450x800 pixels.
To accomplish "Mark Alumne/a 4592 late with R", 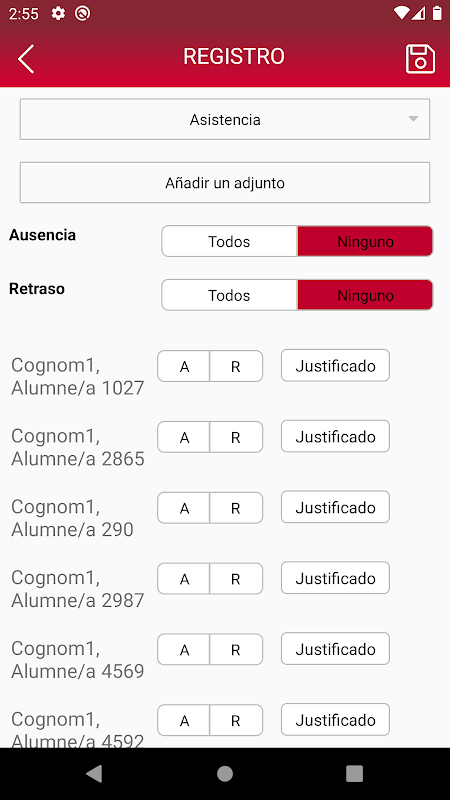I will click(236, 720).
